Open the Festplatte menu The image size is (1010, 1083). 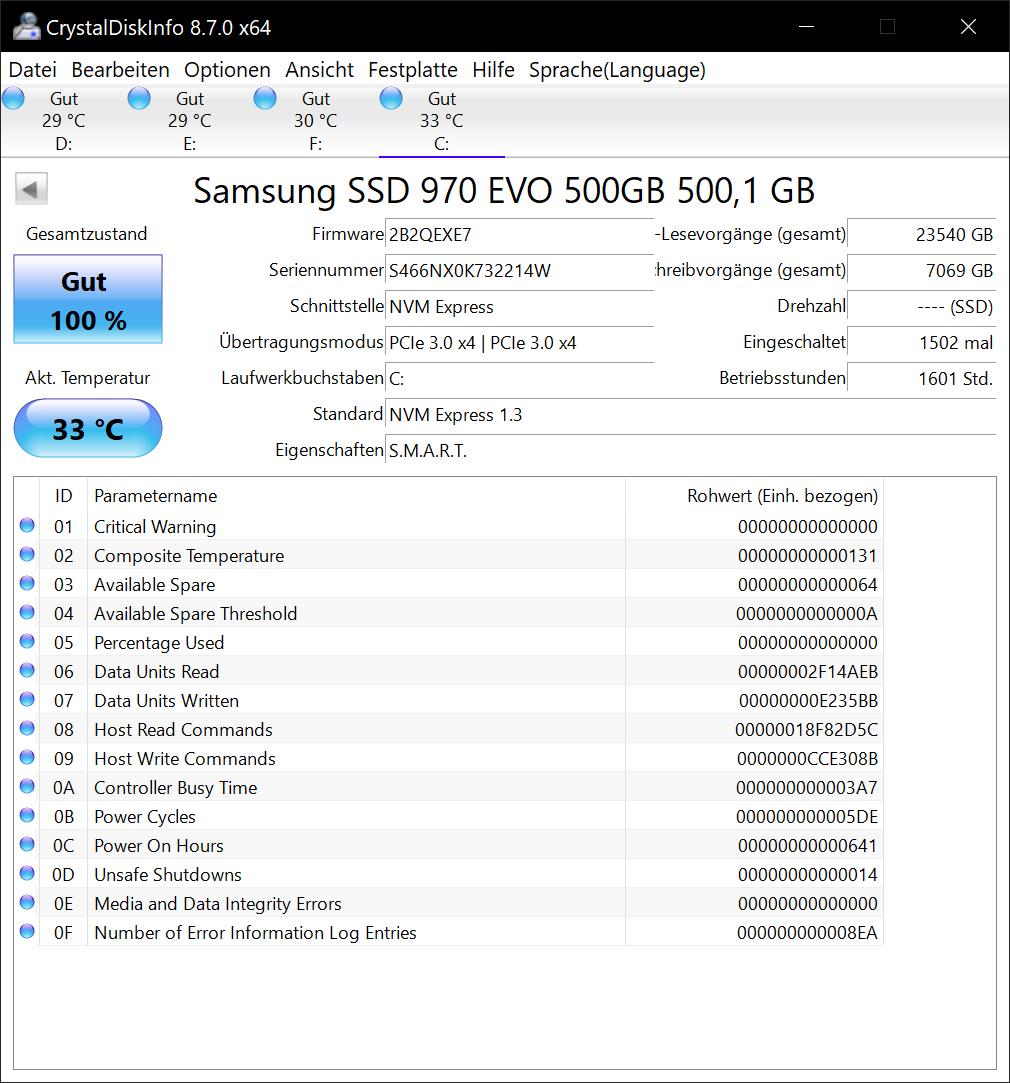412,70
